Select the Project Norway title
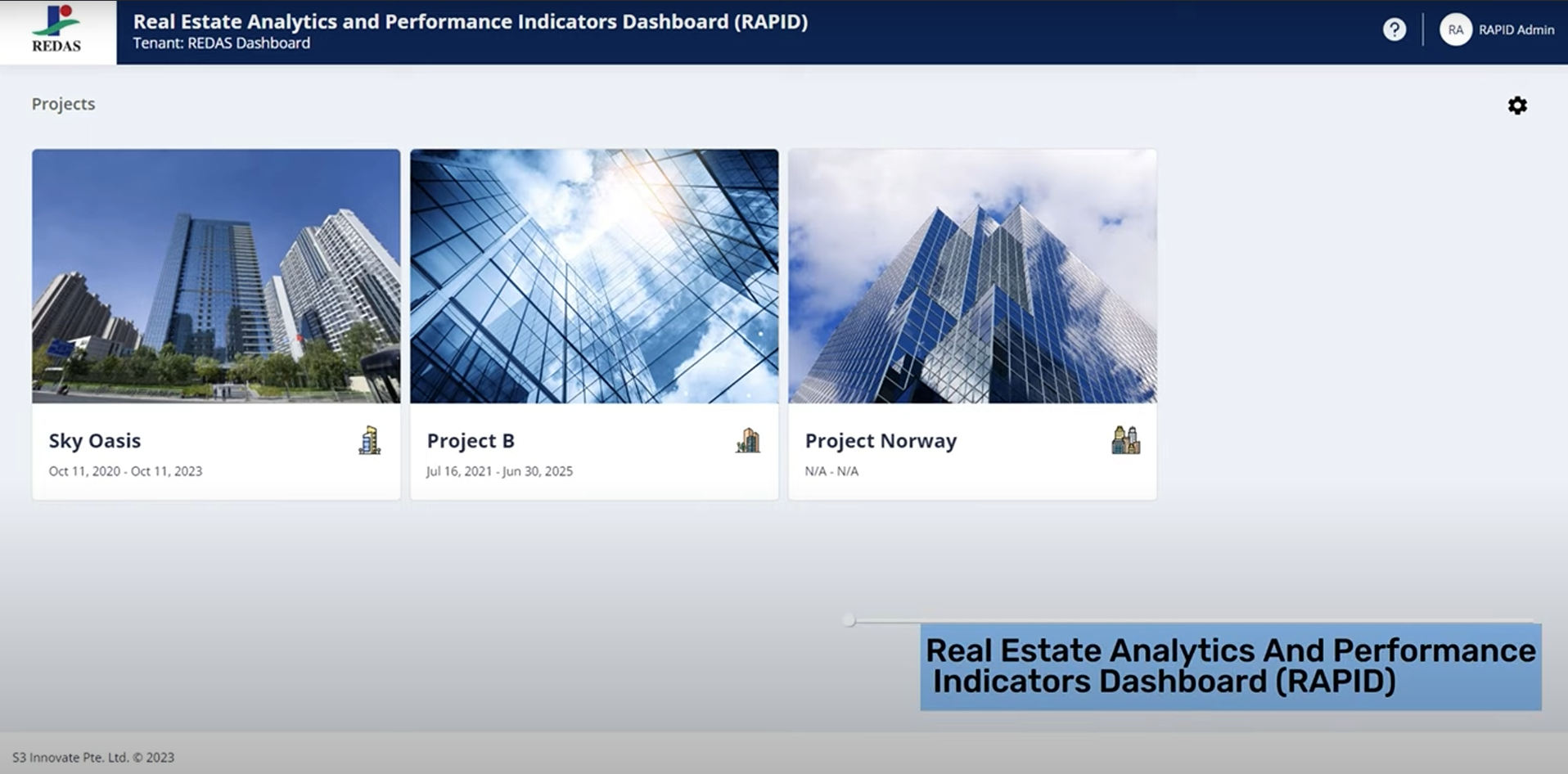Screen dimensions: 1568x774 881,441
